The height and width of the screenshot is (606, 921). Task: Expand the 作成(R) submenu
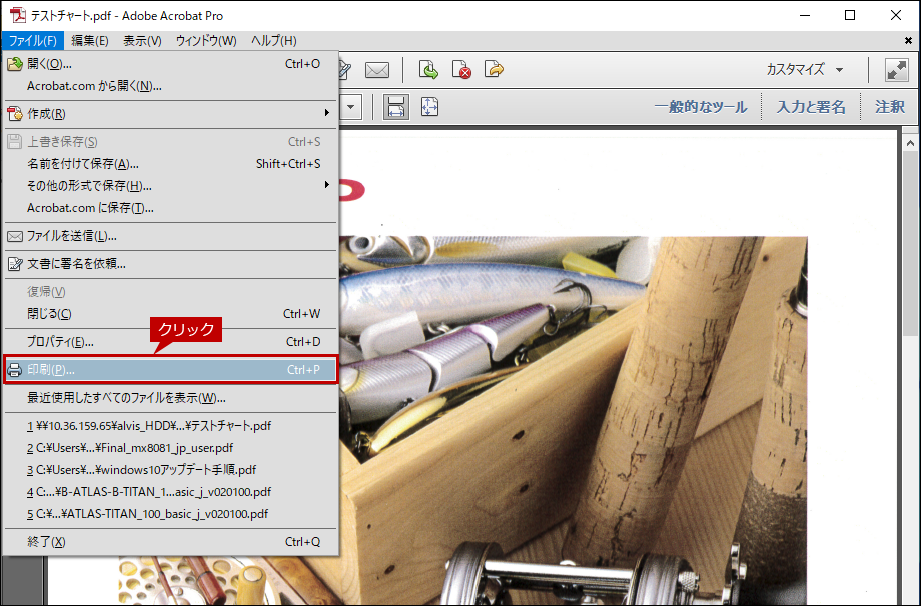pos(170,113)
